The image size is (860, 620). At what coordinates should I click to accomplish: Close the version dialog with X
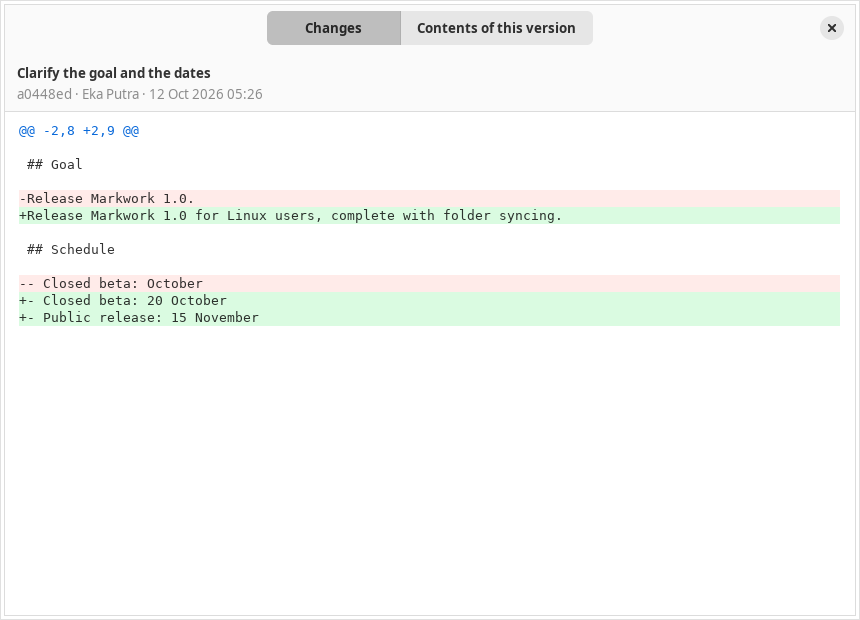[831, 28]
